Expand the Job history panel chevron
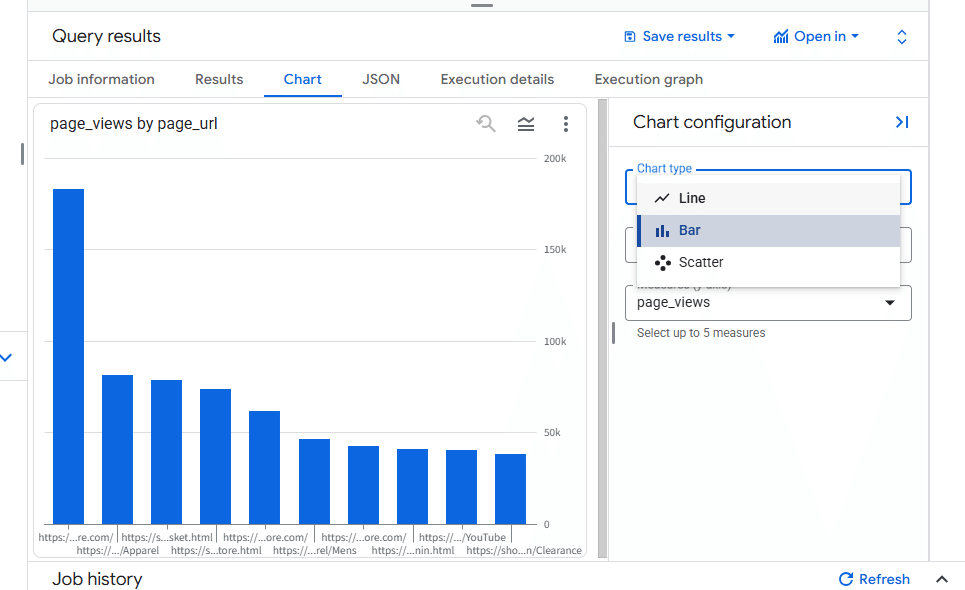965x590 pixels. point(941,579)
